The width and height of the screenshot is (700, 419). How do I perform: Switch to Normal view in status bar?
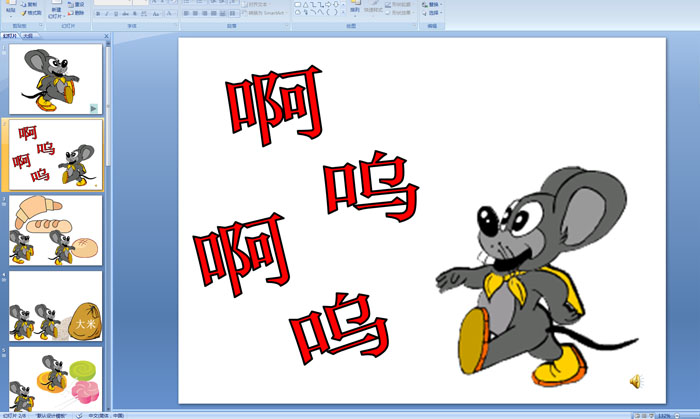click(x=637, y=416)
